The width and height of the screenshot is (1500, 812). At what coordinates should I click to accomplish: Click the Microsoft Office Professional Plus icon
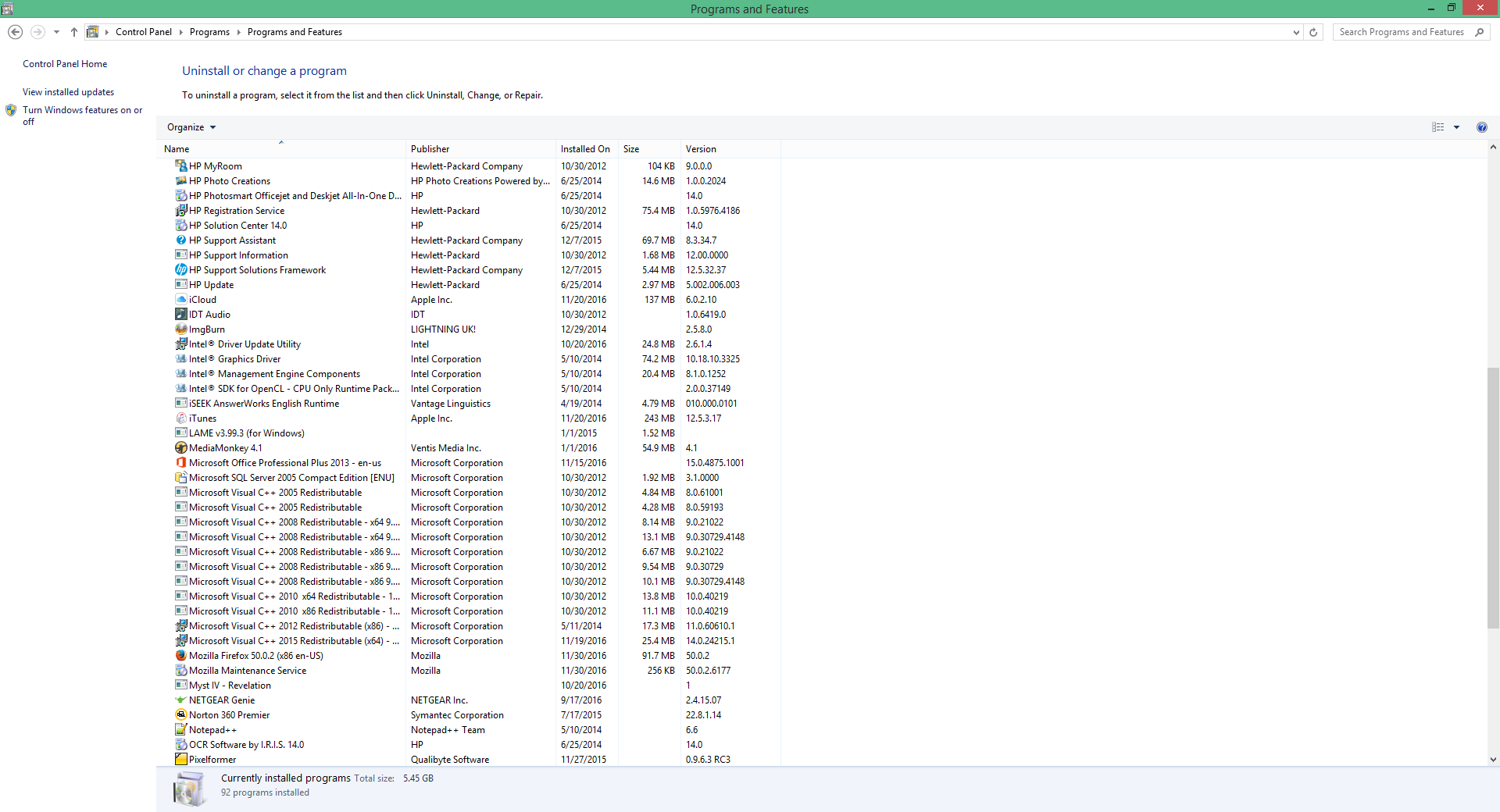(x=181, y=462)
